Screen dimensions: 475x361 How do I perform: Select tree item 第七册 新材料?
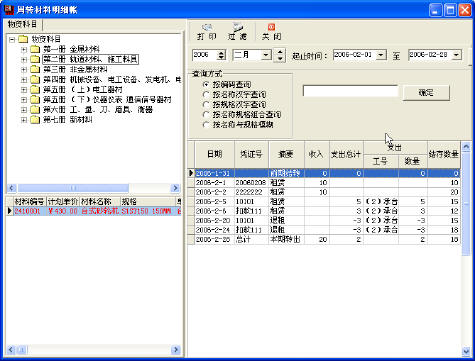(68, 120)
